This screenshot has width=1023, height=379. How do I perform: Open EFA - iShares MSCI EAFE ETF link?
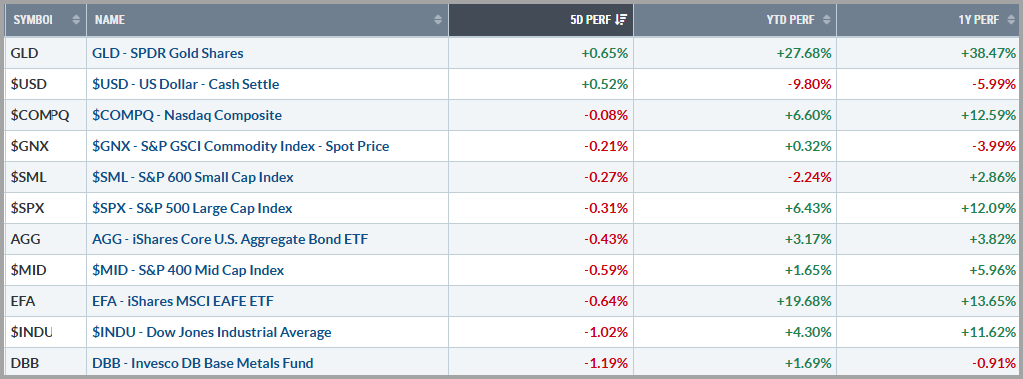point(183,301)
